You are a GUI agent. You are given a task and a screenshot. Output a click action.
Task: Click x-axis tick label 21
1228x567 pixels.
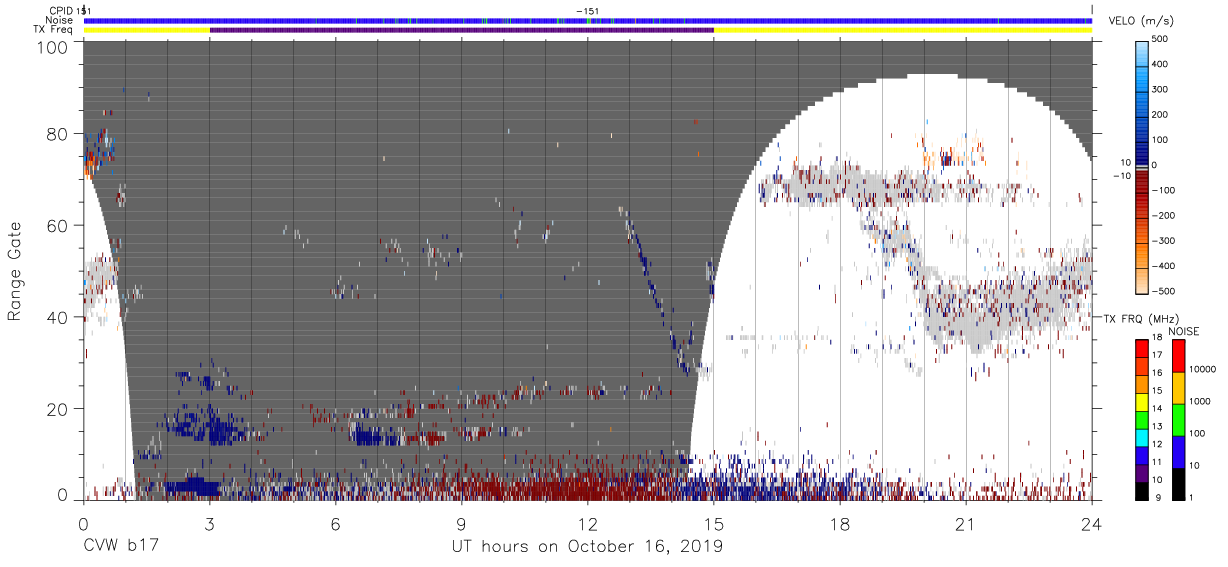966,525
